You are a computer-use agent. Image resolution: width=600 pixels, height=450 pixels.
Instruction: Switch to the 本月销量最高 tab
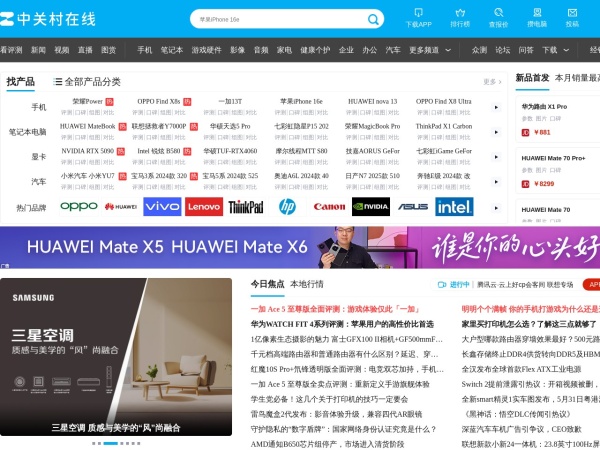[x=577, y=78]
